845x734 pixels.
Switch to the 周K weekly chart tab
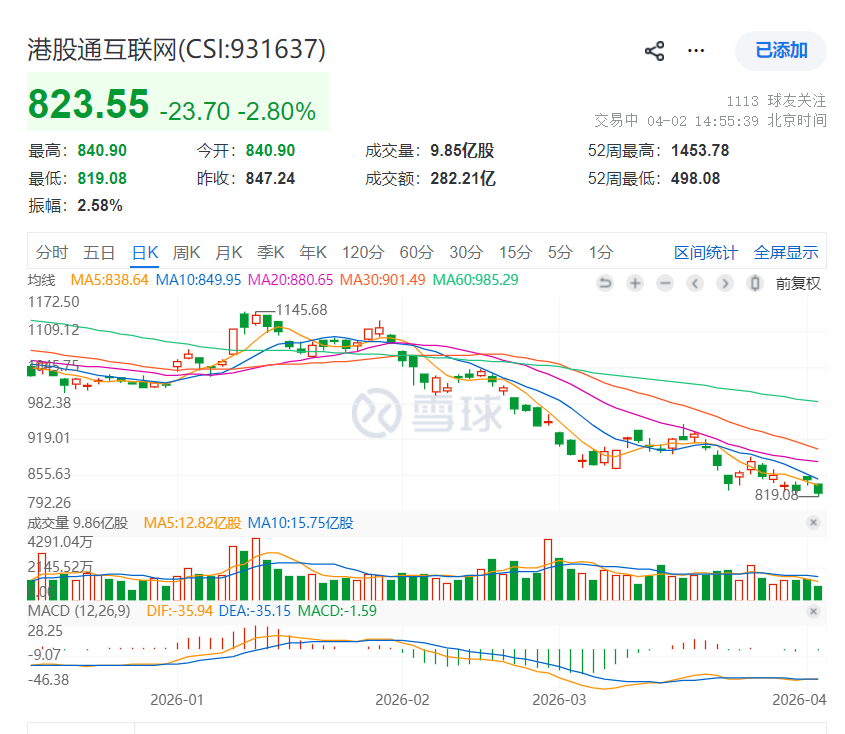point(186,253)
